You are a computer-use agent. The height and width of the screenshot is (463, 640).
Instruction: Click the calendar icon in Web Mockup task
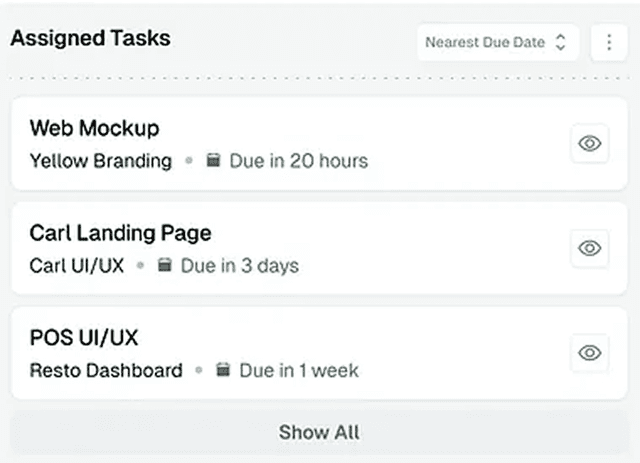(x=213, y=160)
